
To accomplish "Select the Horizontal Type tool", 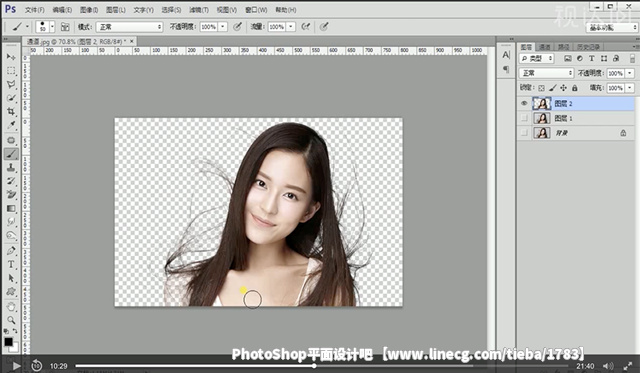I will (11, 264).
